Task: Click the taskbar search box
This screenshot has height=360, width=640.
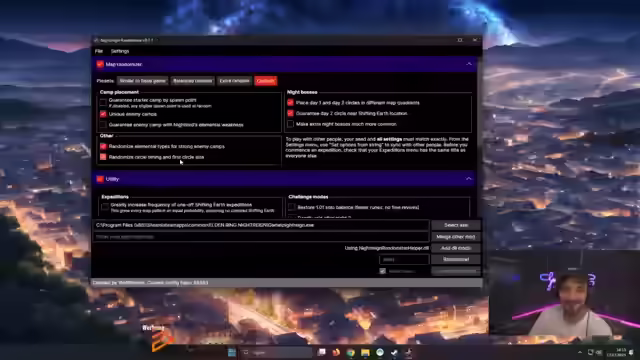Action: coord(277,352)
